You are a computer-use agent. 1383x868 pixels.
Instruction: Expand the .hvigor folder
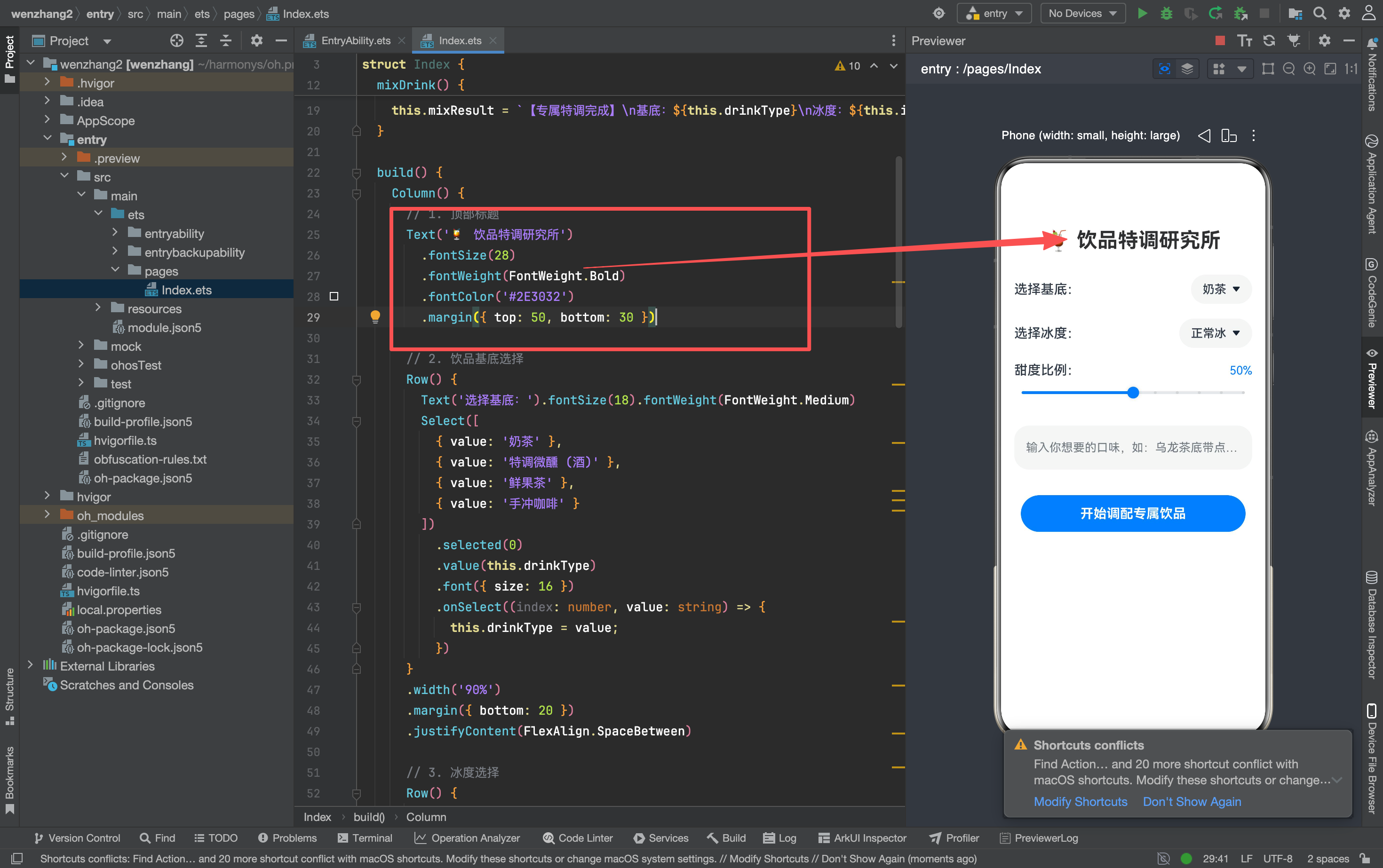click(x=47, y=83)
